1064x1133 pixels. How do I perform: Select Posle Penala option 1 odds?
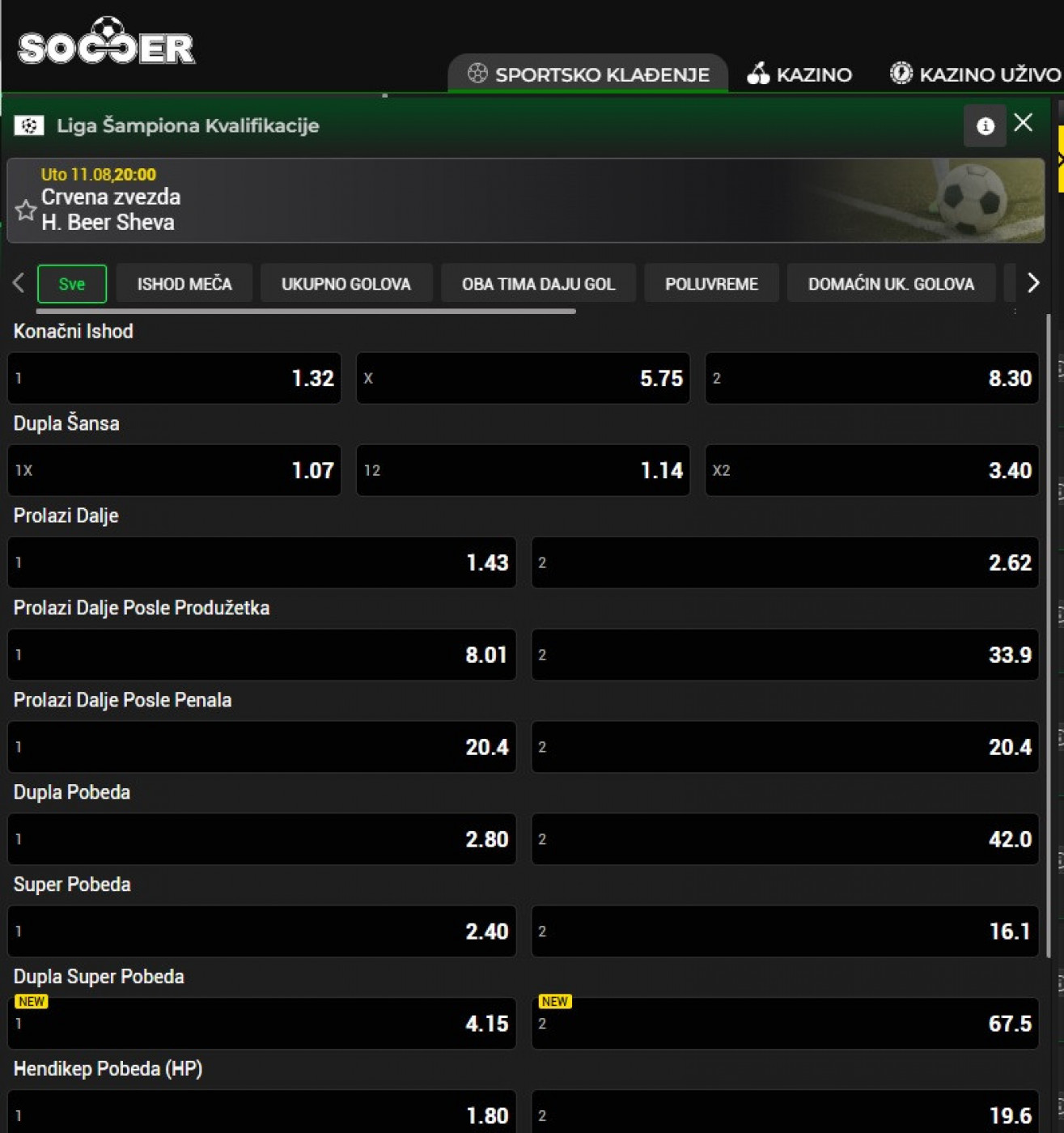tap(261, 747)
